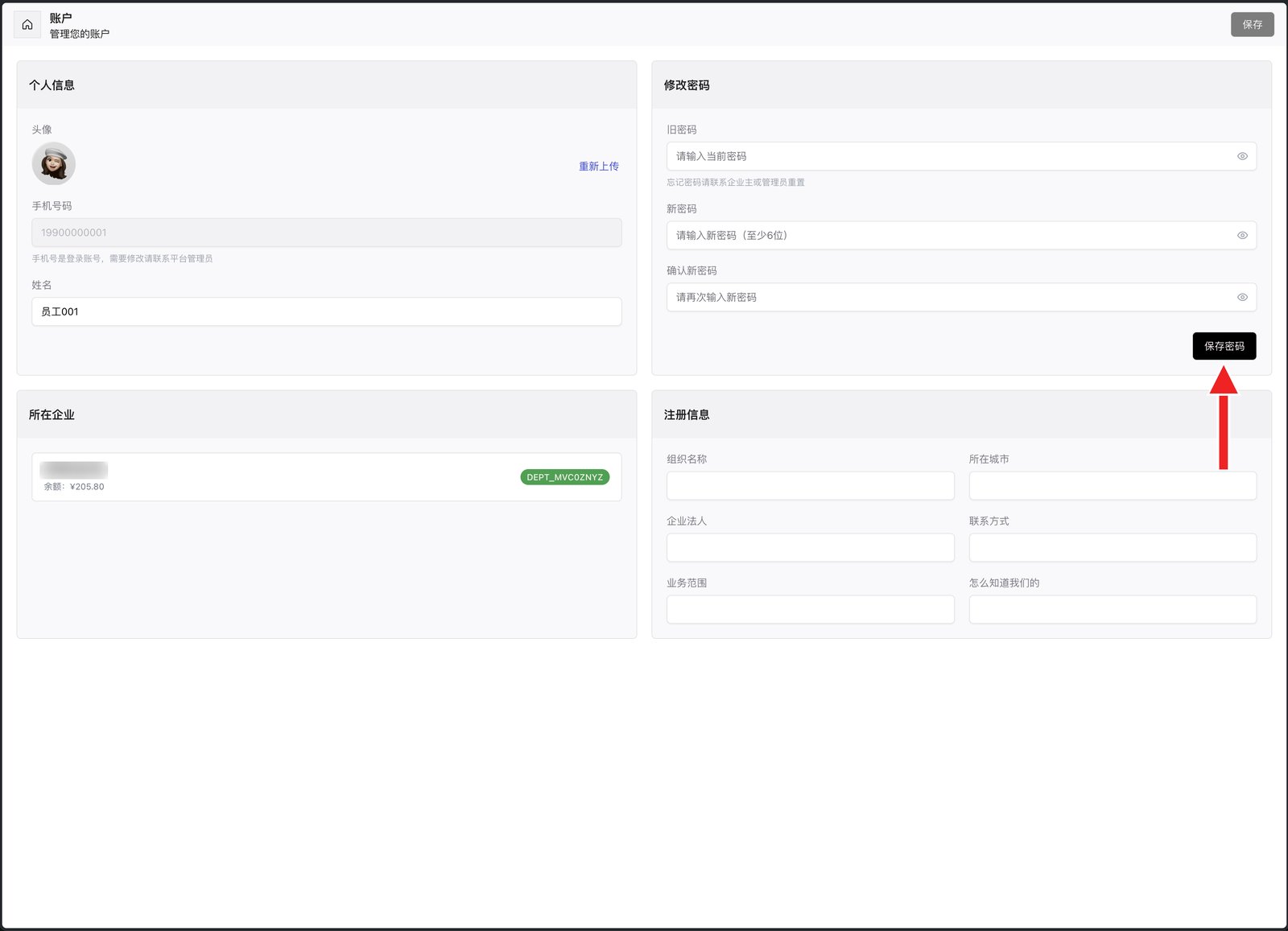The height and width of the screenshot is (931, 1288).
Task: Focus the 确认新密码 input field
Action: 961,297
